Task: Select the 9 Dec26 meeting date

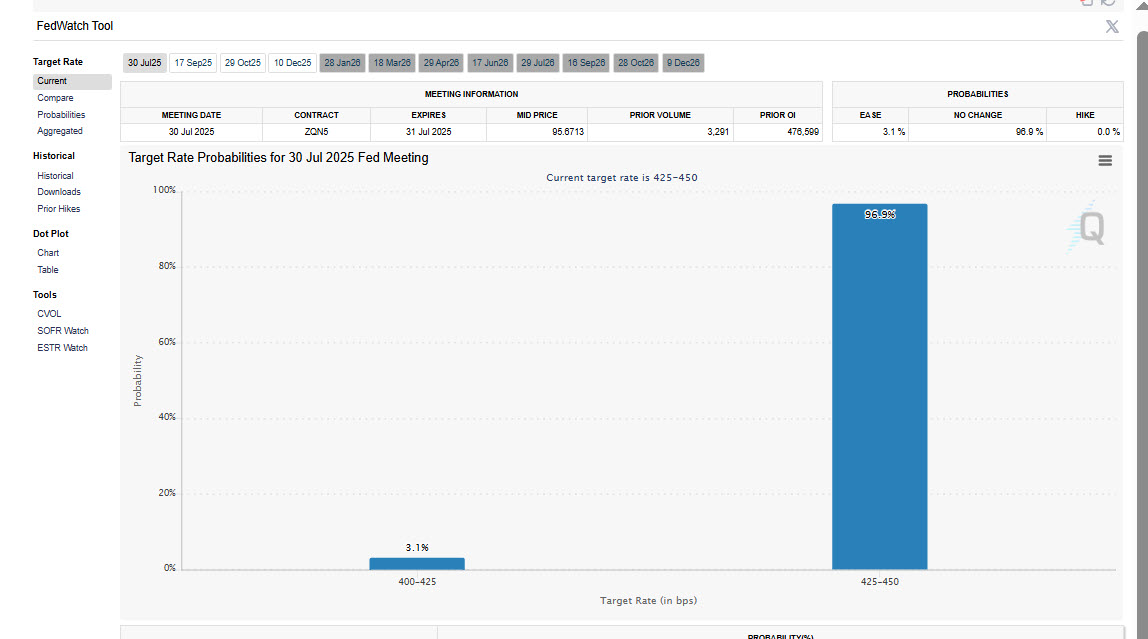Action: pyautogui.click(x=683, y=62)
